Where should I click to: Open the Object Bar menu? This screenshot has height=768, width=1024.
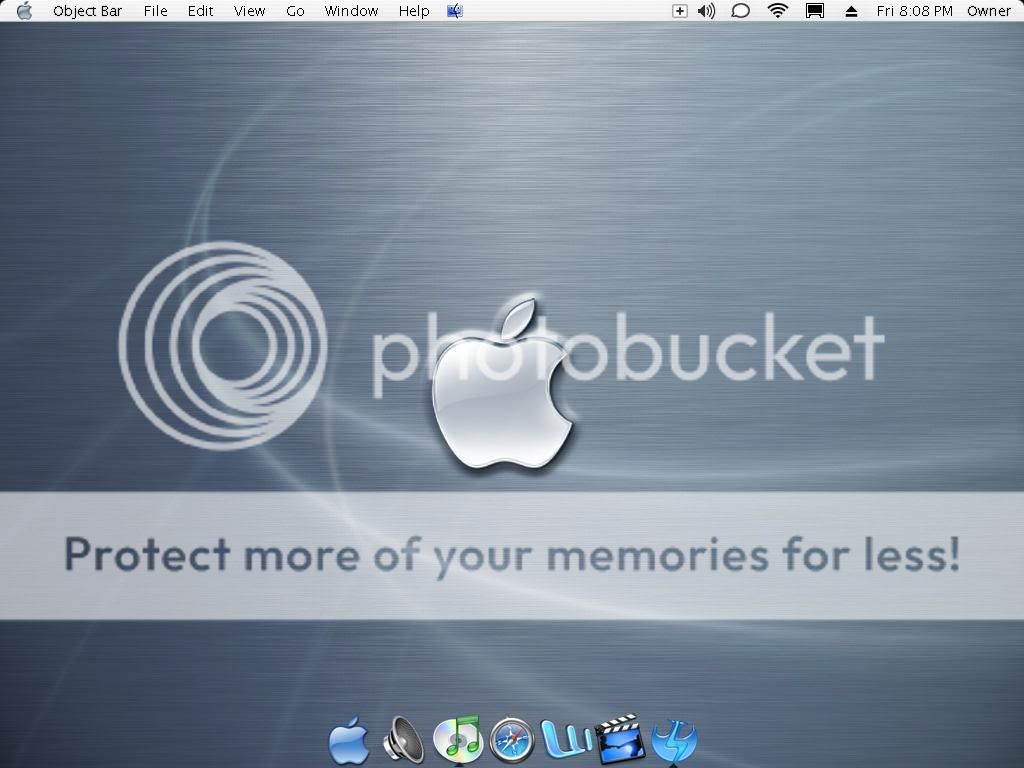pyautogui.click(x=87, y=11)
